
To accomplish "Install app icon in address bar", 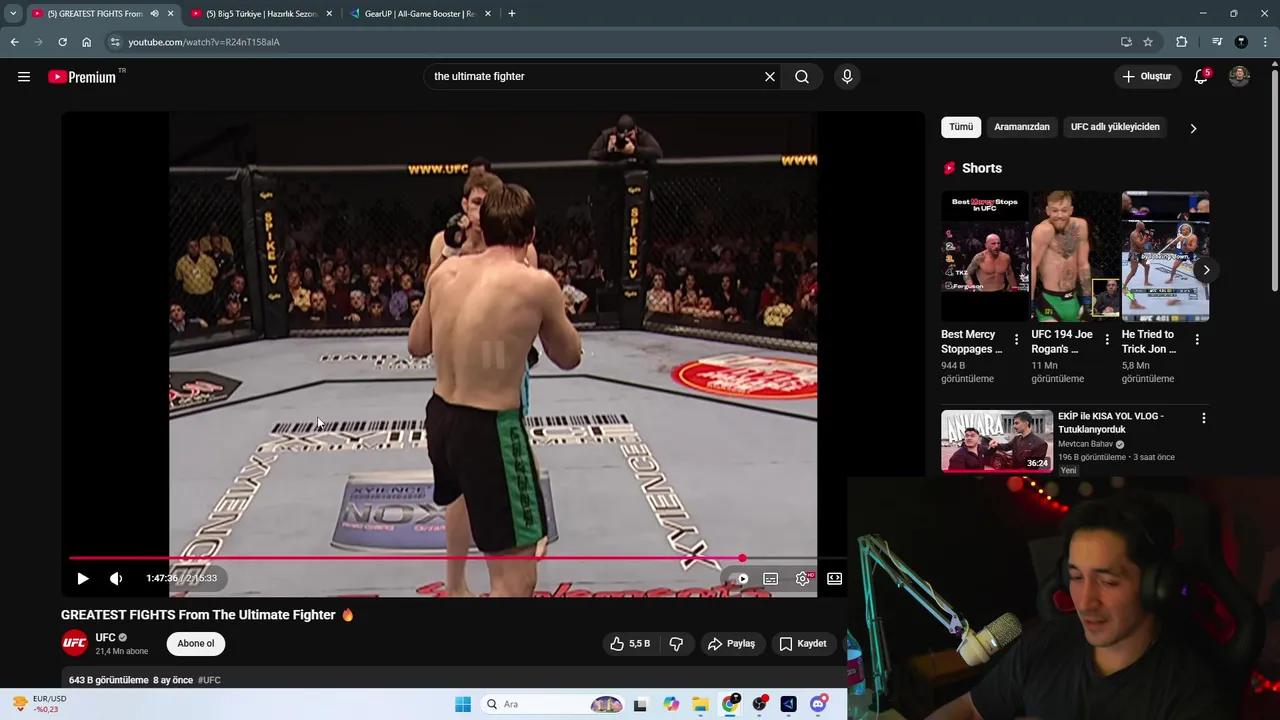I will click(1126, 42).
